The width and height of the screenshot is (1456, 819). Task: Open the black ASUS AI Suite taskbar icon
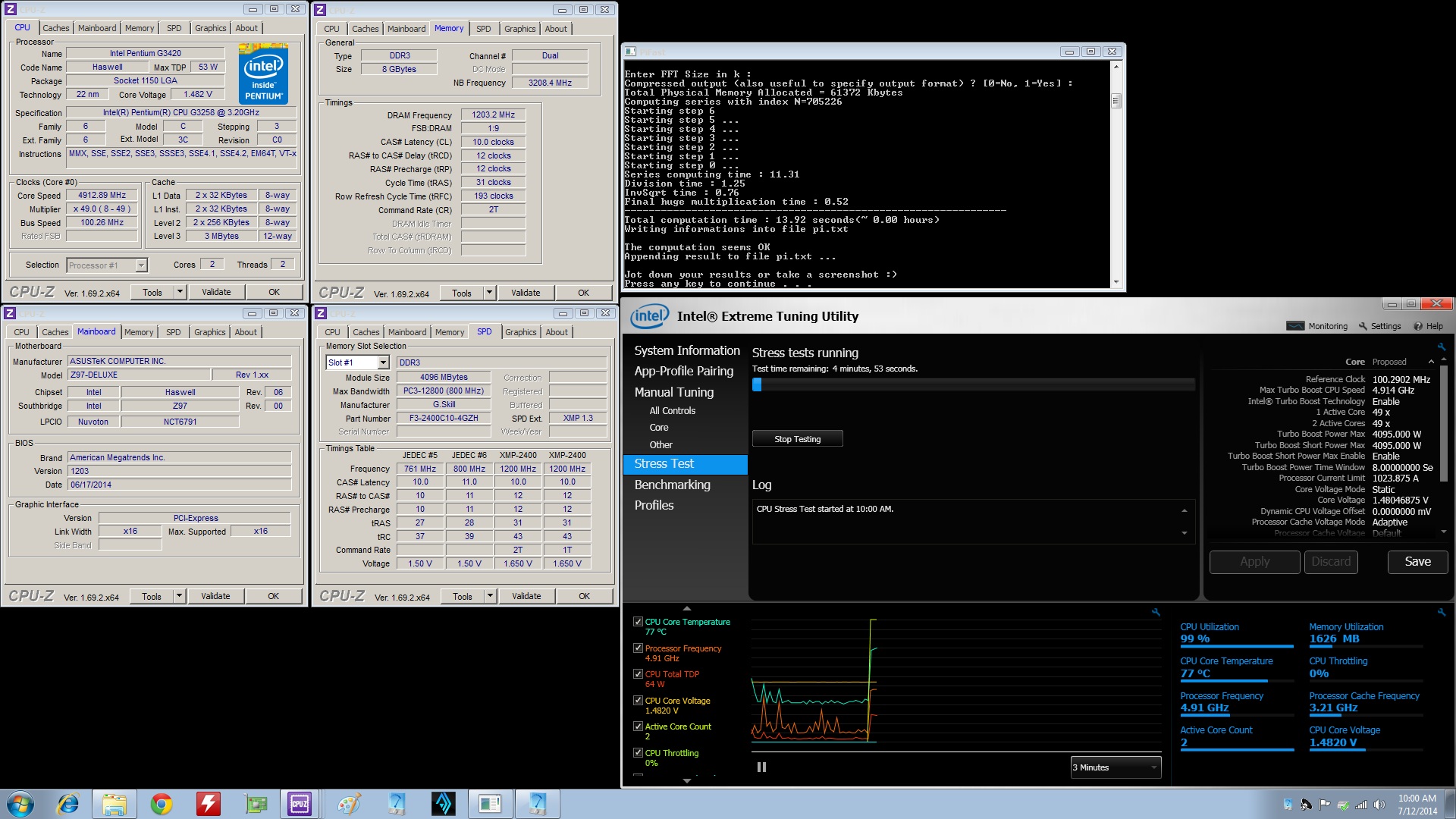[x=444, y=804]
